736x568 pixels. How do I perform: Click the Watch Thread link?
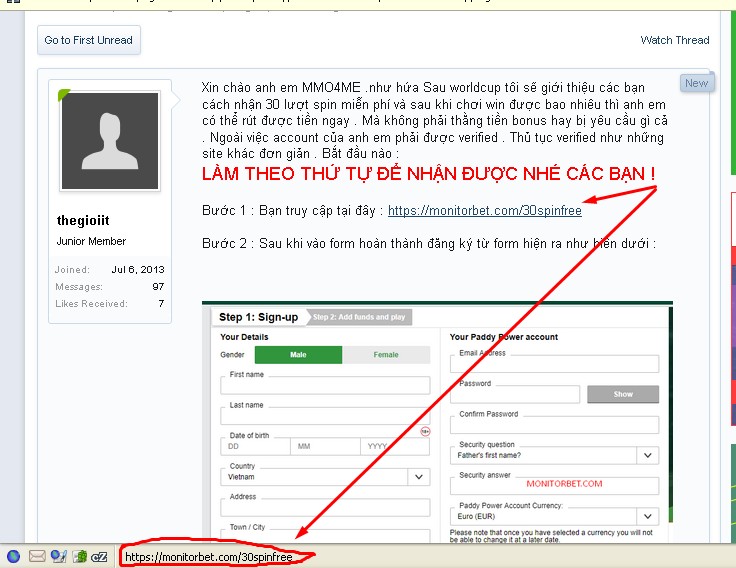point(675,40)
